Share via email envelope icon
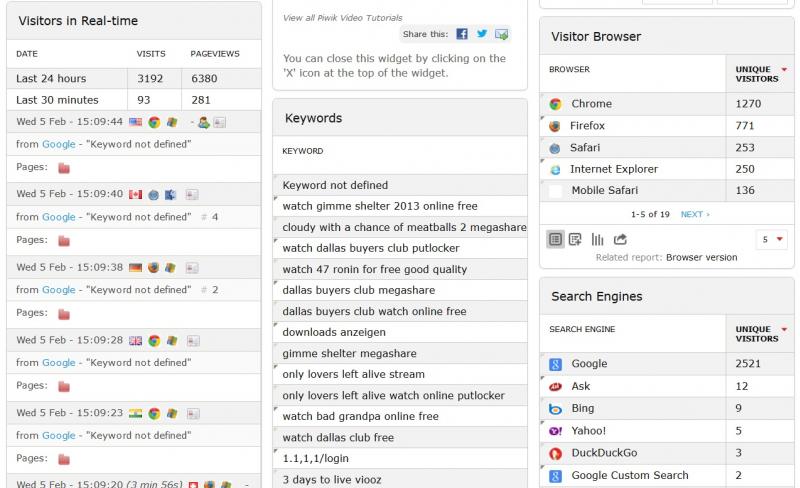The height and width of the screenshot is (488, 800). [501, 34]
